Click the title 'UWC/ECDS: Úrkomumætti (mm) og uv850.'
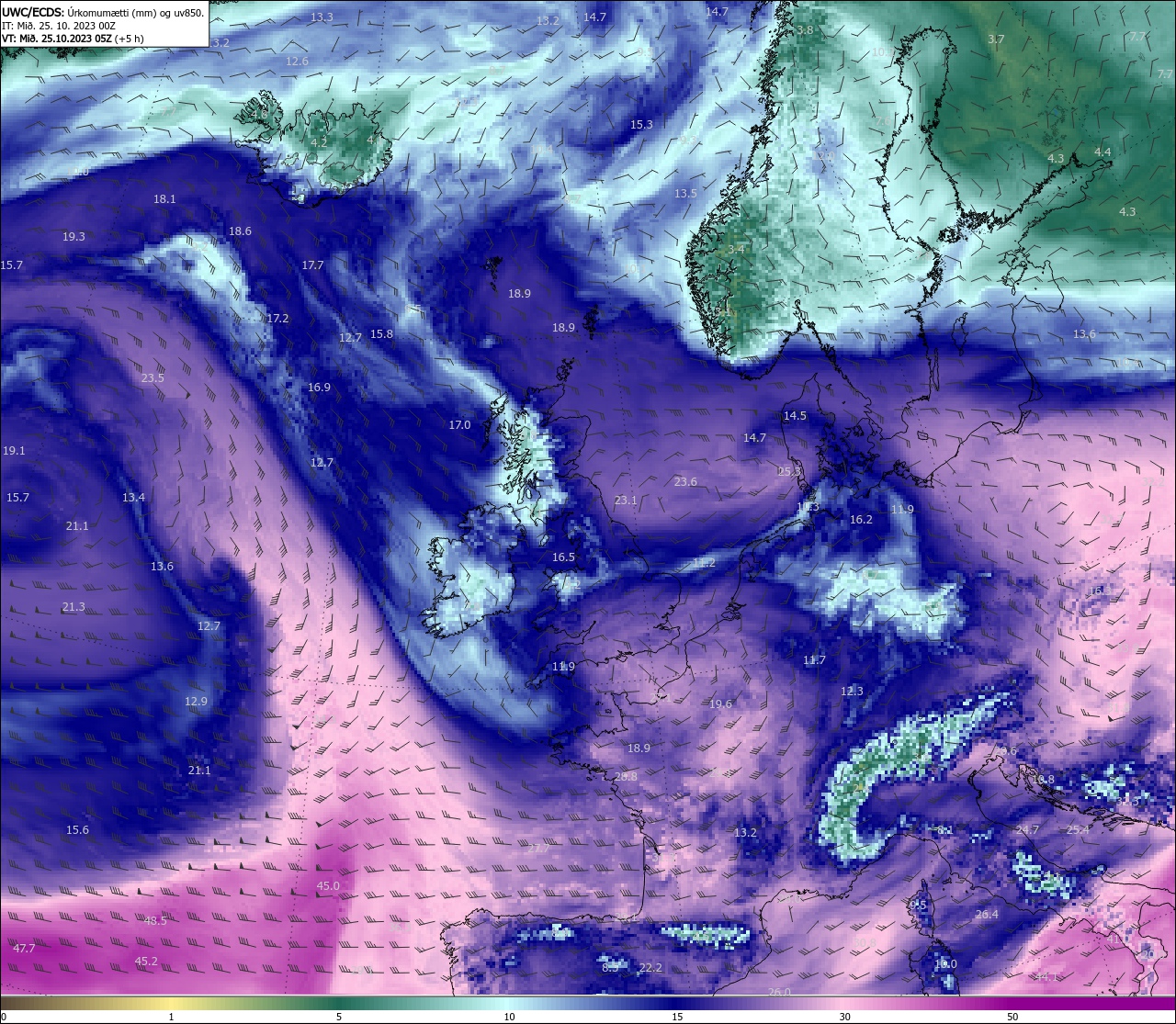The image size is (1176, 1024). (x=103, y=12)
